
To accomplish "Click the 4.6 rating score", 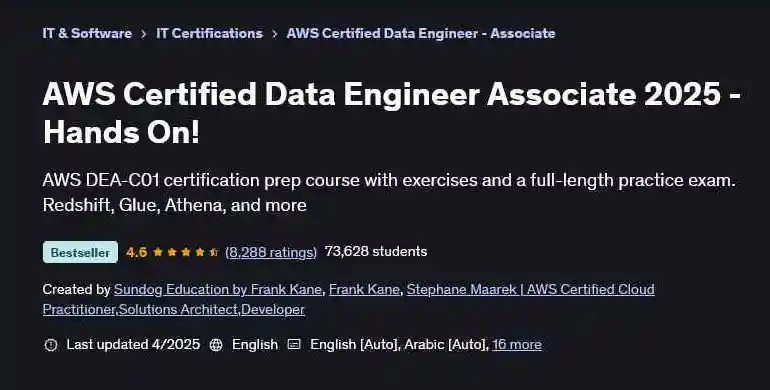I will (136, 252).
